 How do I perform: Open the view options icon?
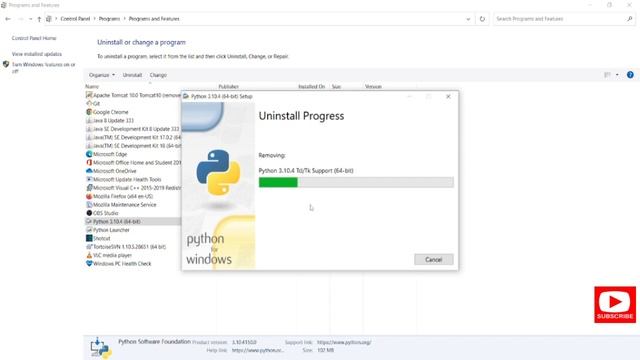pos(607,75)
